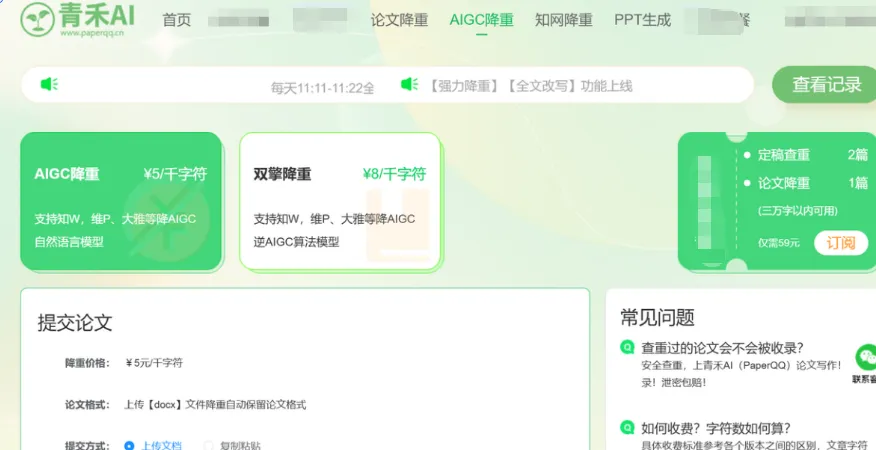
Task: Click the 查看记录 button
Action: 826,84
